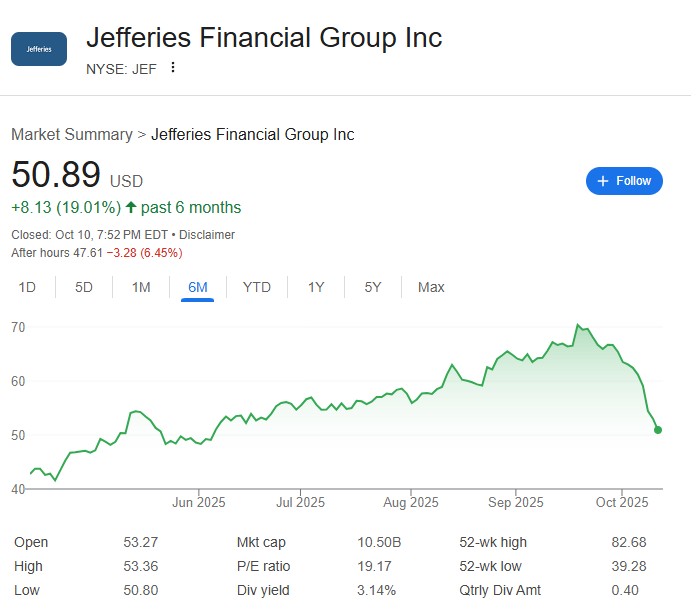Open the Market Summary breadcrumb link

(71, 135)
